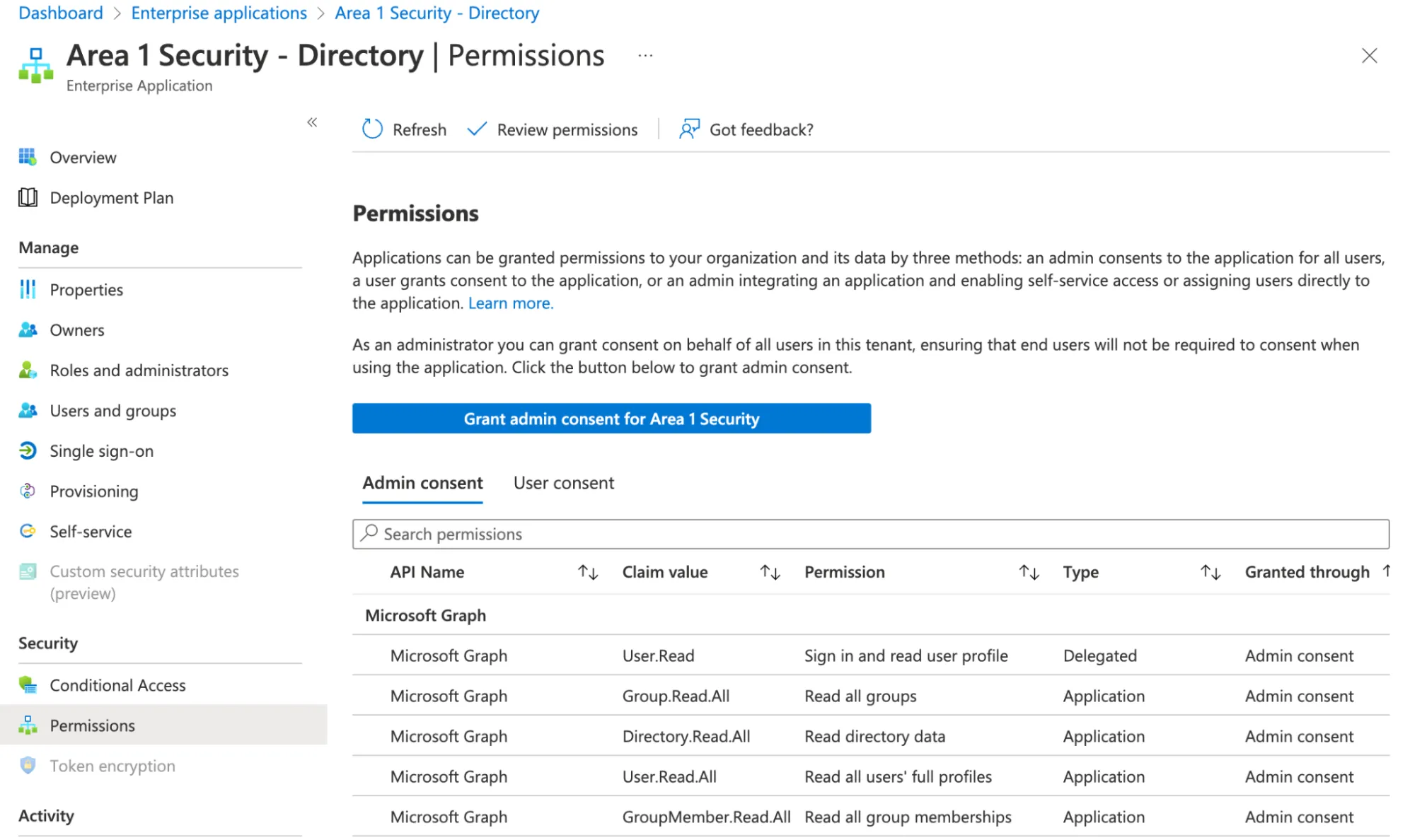
Task: Click the Overview icon in sidebar
Action: [28, 157]
